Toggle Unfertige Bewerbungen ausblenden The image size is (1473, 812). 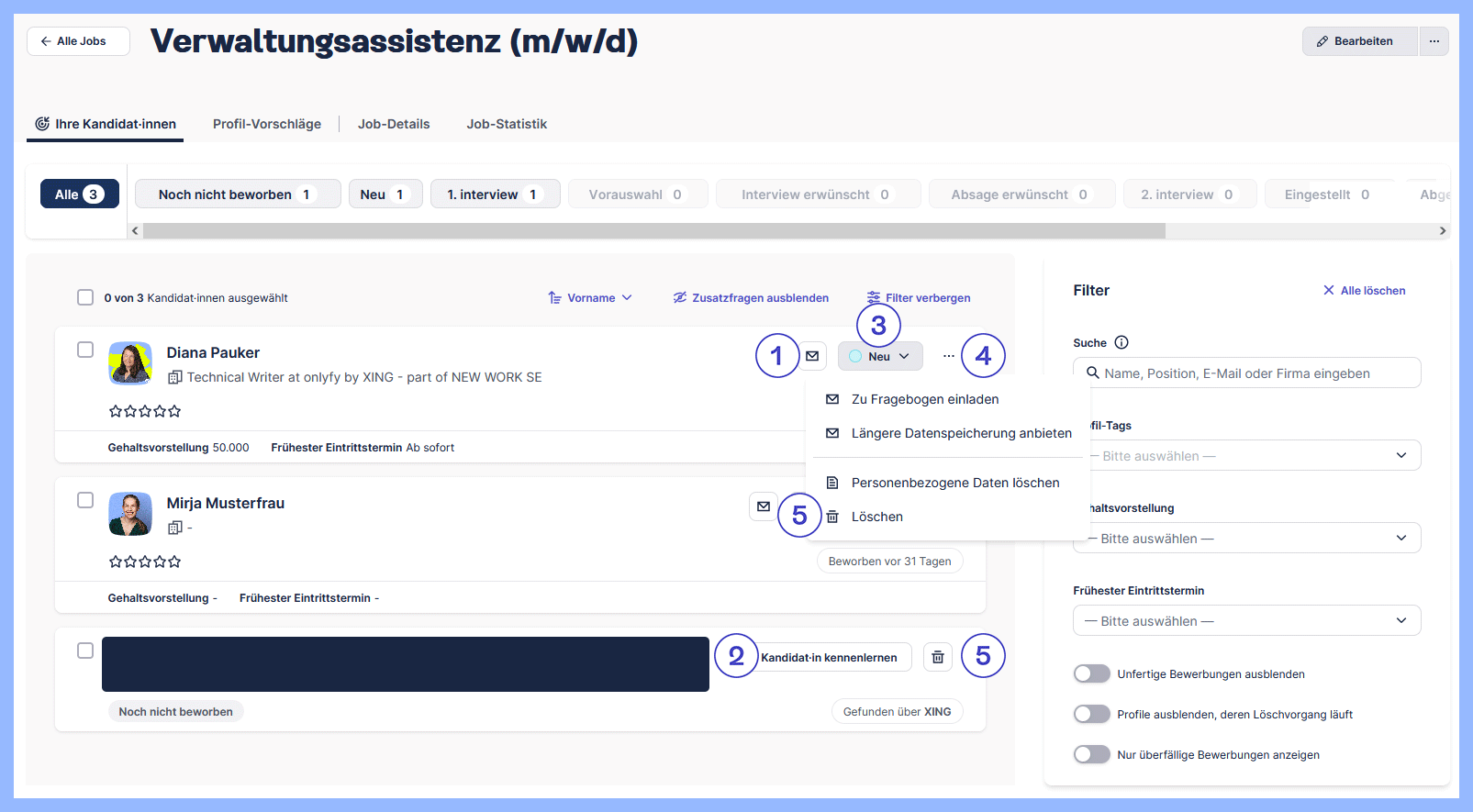point(1092,673)
